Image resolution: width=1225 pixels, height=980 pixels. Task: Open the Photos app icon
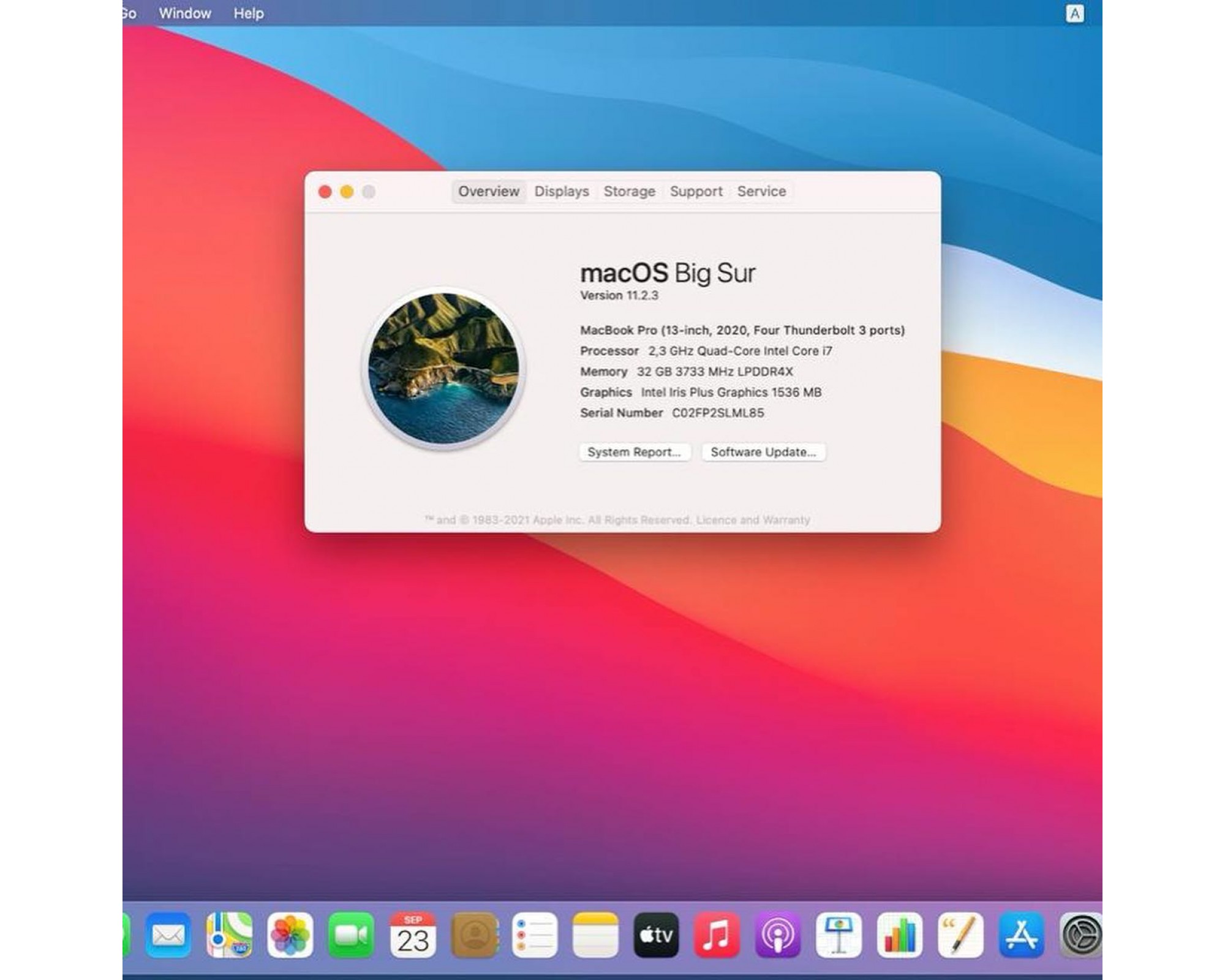(x=290, y=935)
